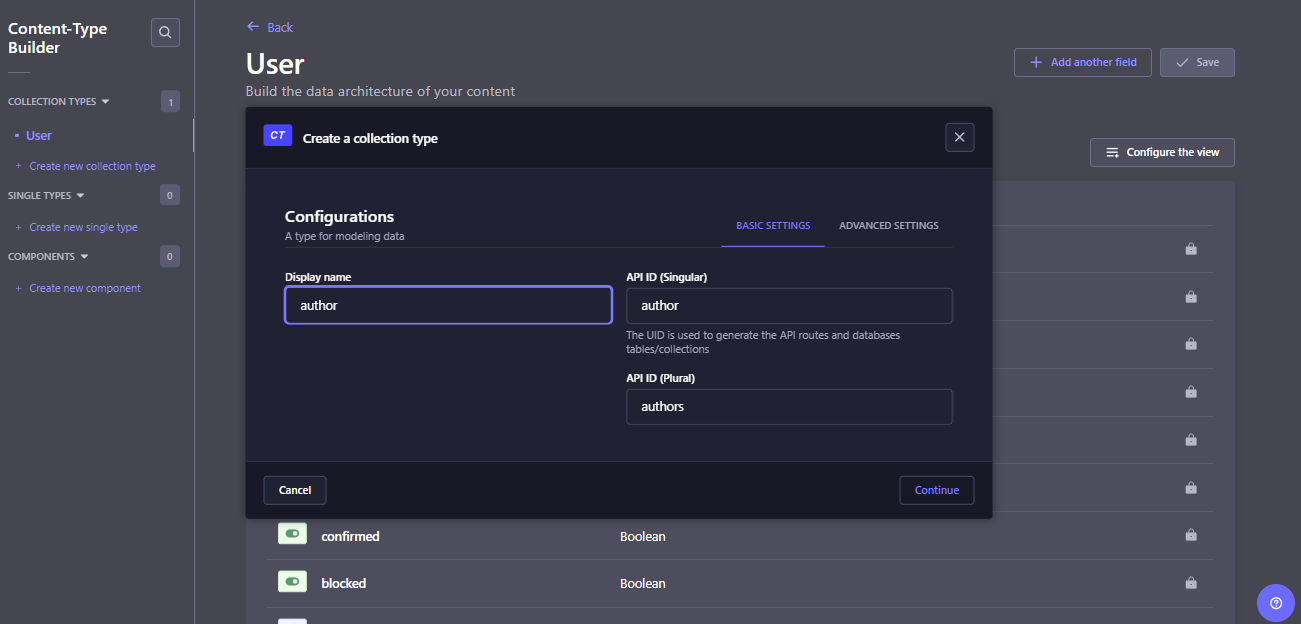Expand the COMPONENTS section
Screen dimensions: 1301x624
tap(84, 256)
